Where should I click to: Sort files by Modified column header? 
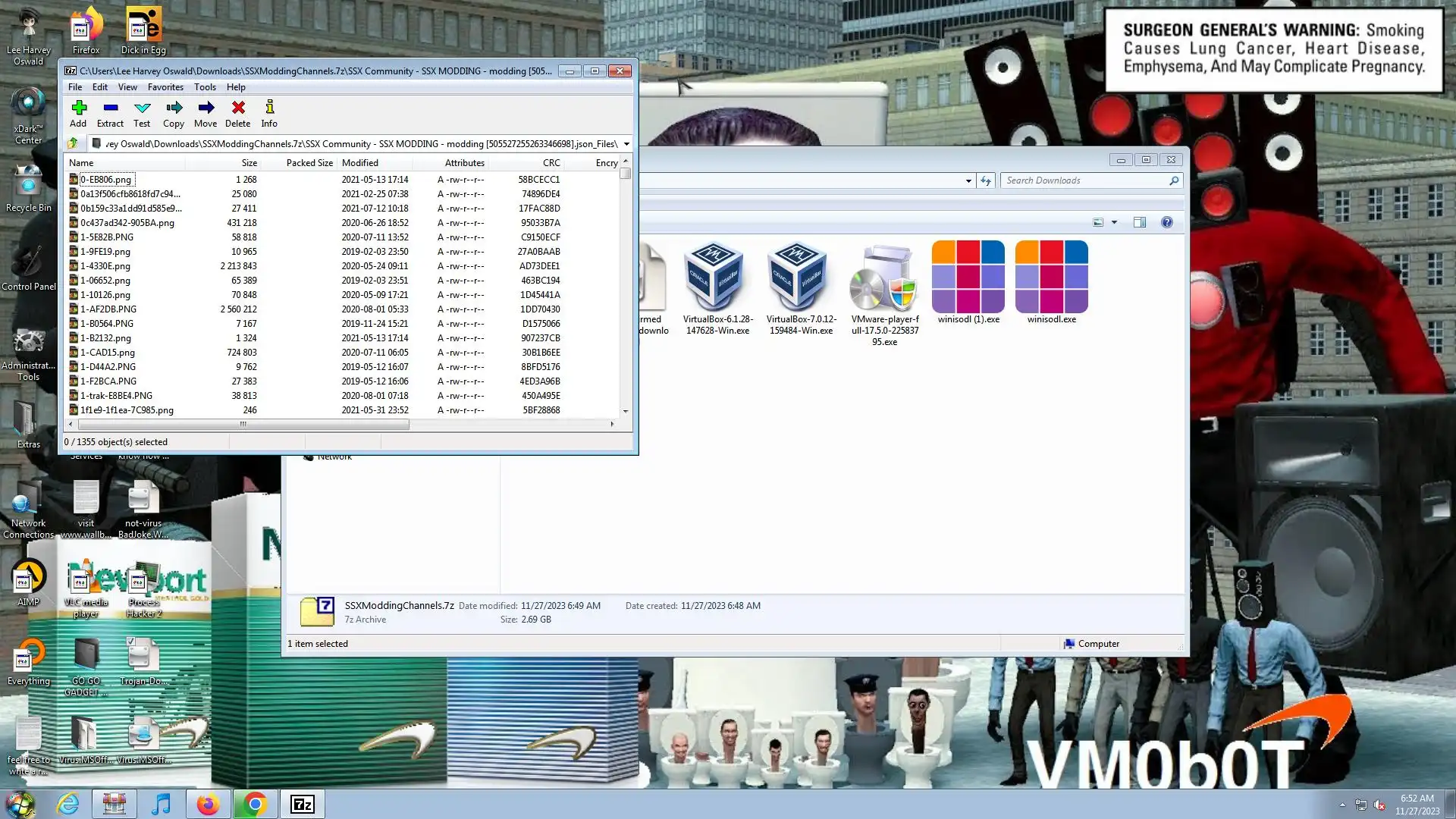(x=359, y=162)
